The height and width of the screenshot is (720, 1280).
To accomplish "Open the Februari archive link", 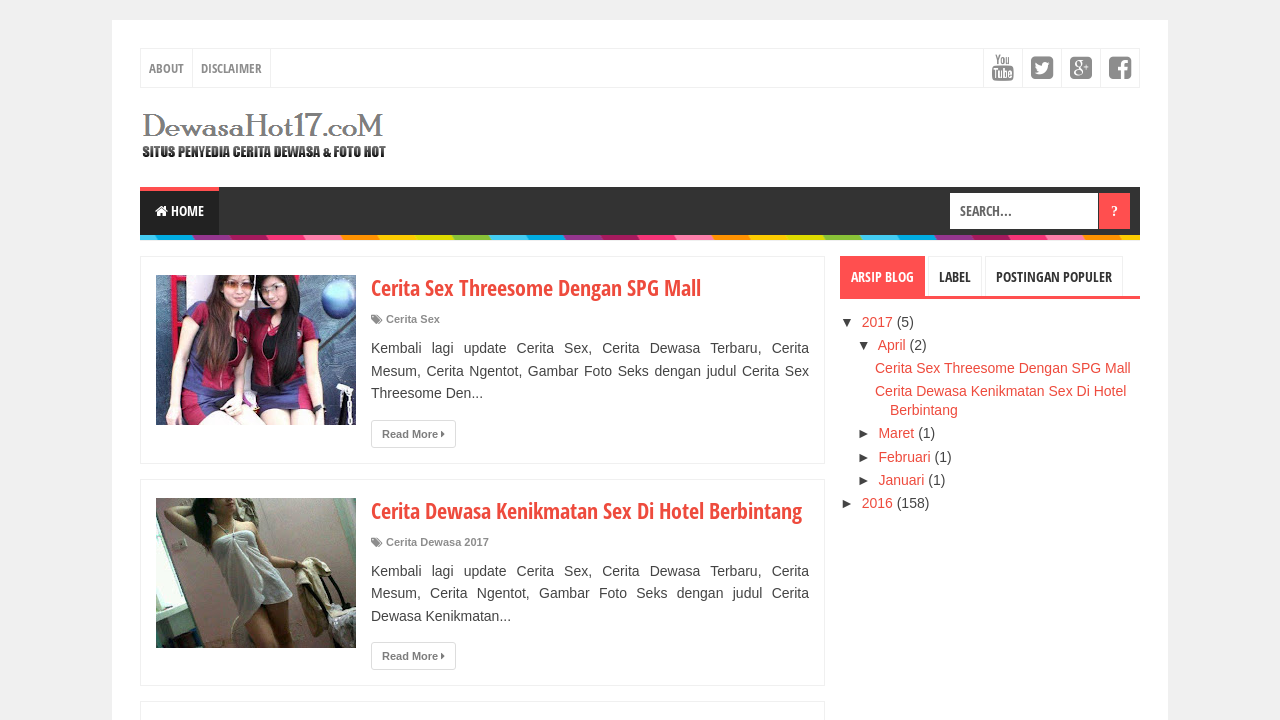I will [x=905, y=457].
